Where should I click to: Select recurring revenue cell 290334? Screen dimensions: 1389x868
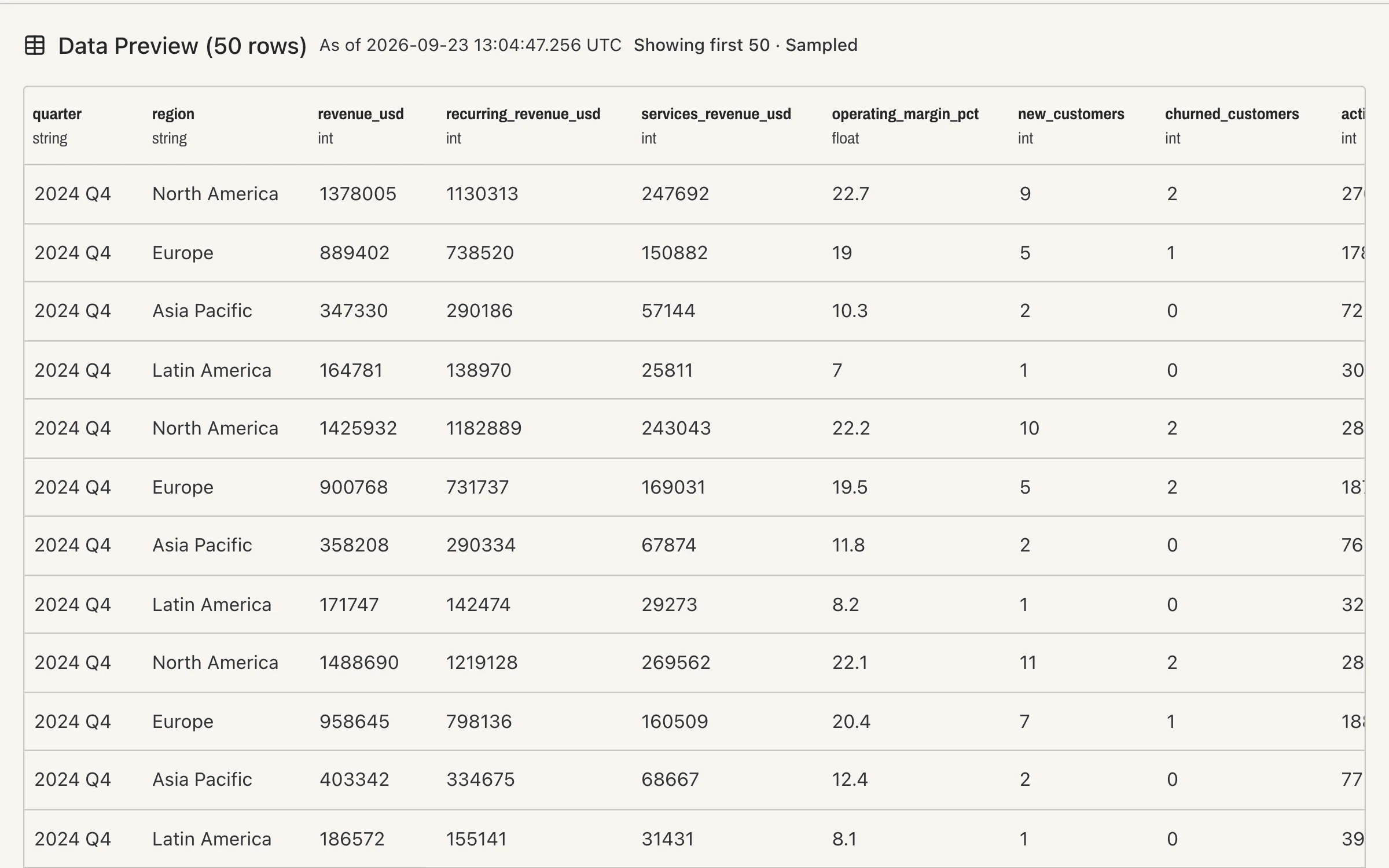[x=480, y=545]
